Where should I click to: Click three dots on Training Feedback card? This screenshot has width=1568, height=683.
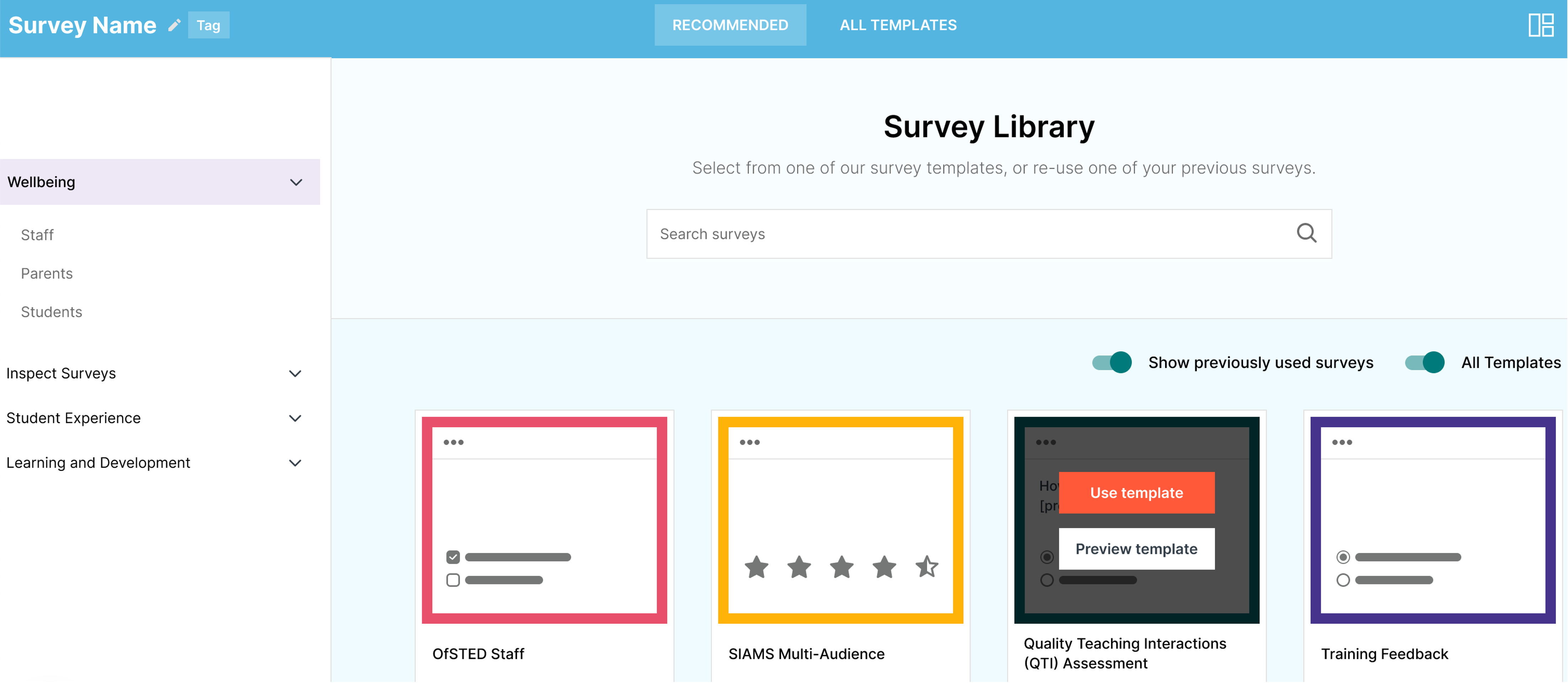(x=1341, y=443)
